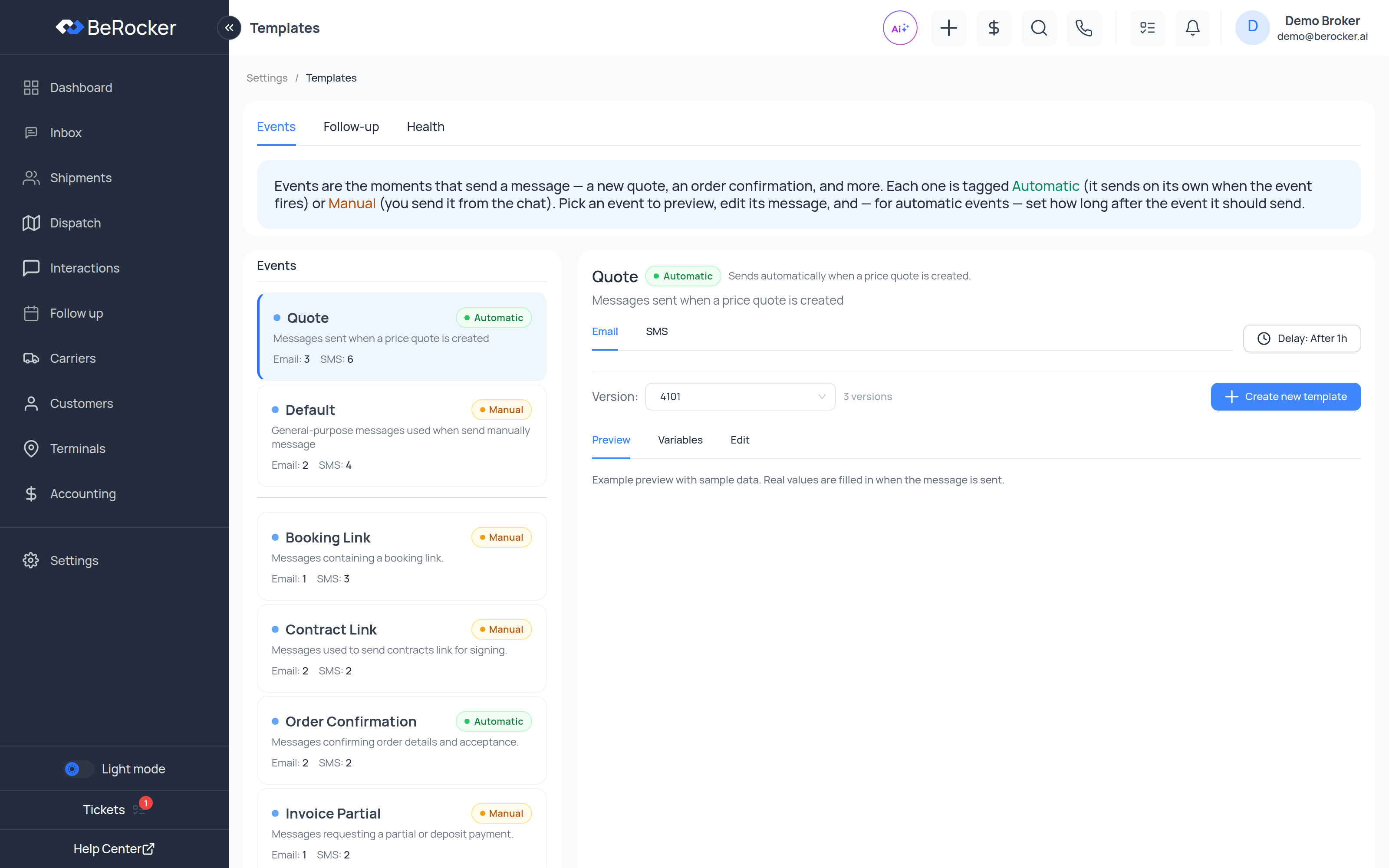Viewport: 1389px width, 868px height.
Task: Open the AI assistant icon
Action: point(899,27)
